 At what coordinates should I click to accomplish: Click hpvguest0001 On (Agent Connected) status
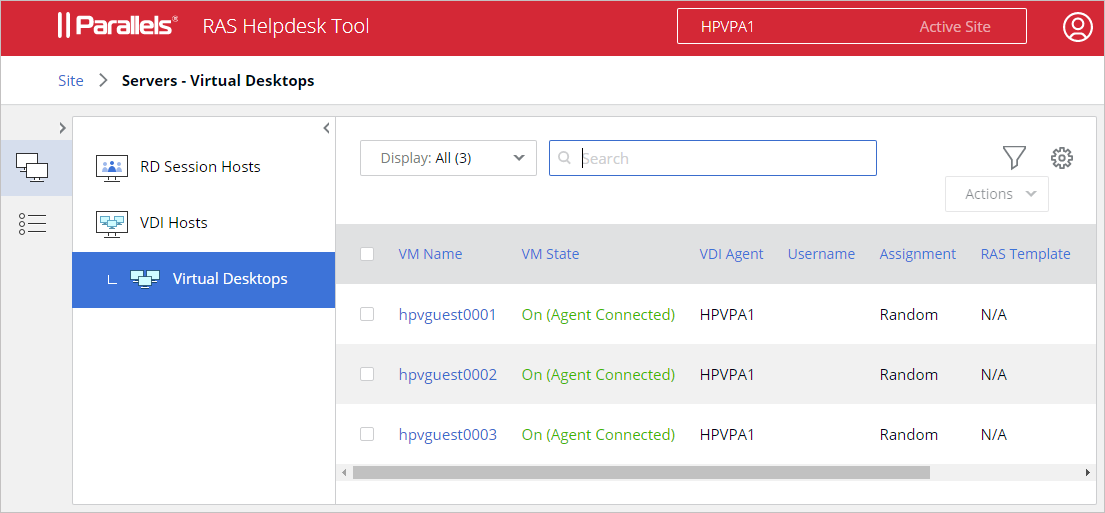point(598,314)
